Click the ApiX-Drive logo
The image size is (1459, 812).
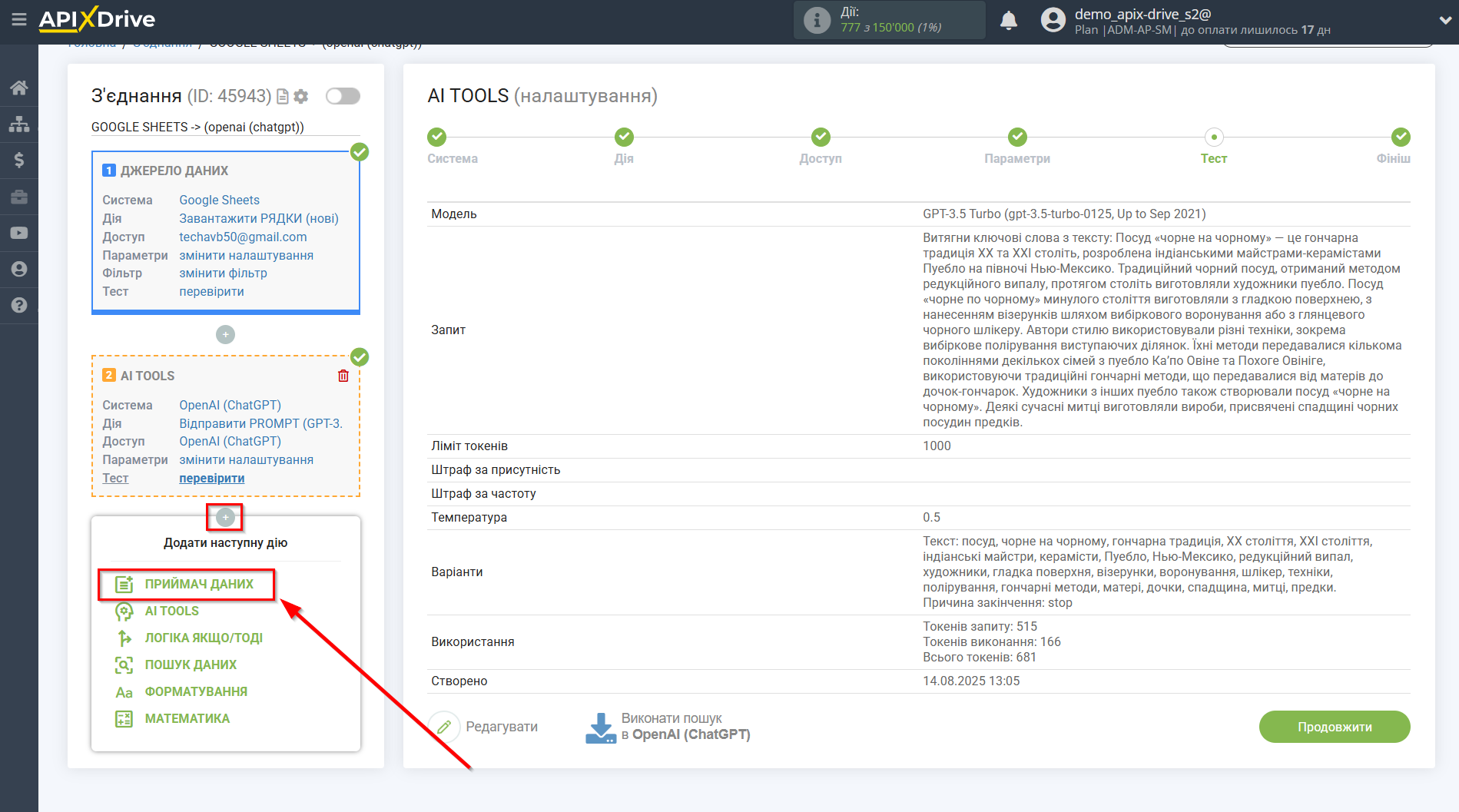(97, 19)
